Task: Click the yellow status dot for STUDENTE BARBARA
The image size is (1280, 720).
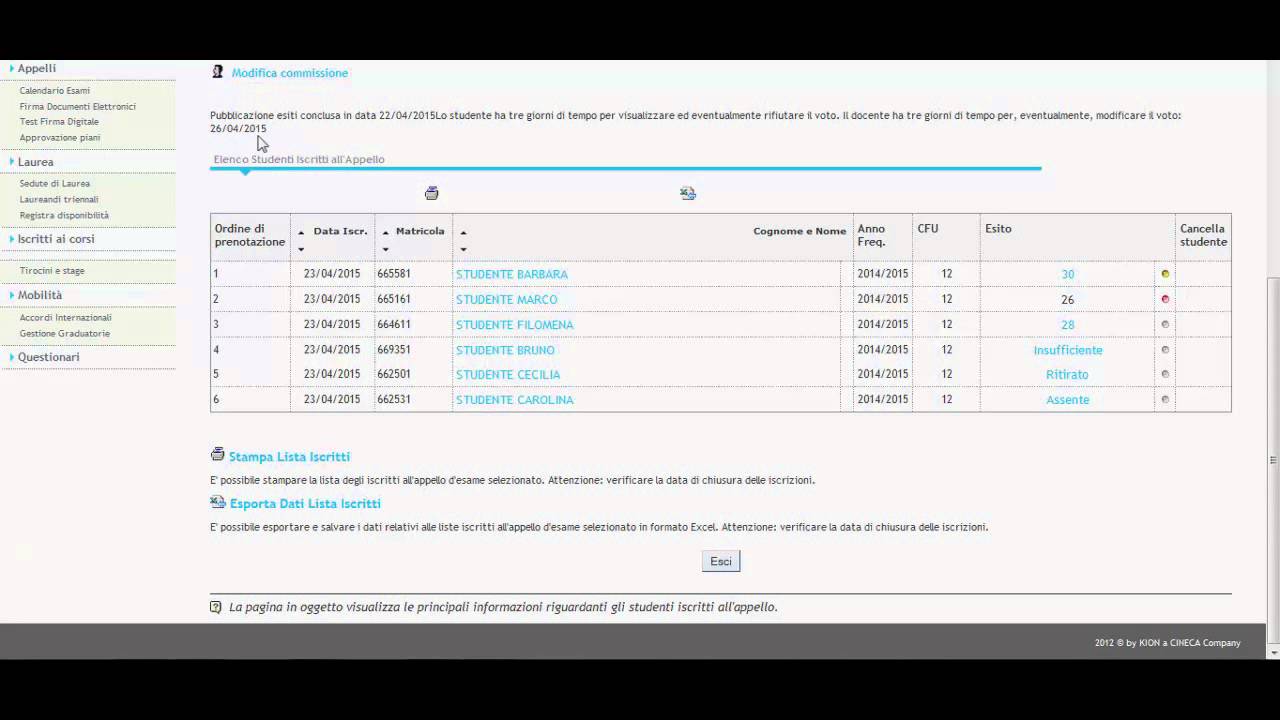Action: click(x=1165, y=274)
